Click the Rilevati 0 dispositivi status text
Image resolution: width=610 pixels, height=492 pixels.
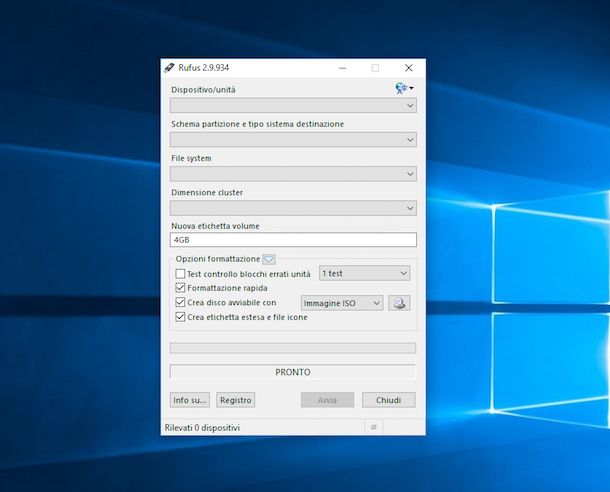202,428
